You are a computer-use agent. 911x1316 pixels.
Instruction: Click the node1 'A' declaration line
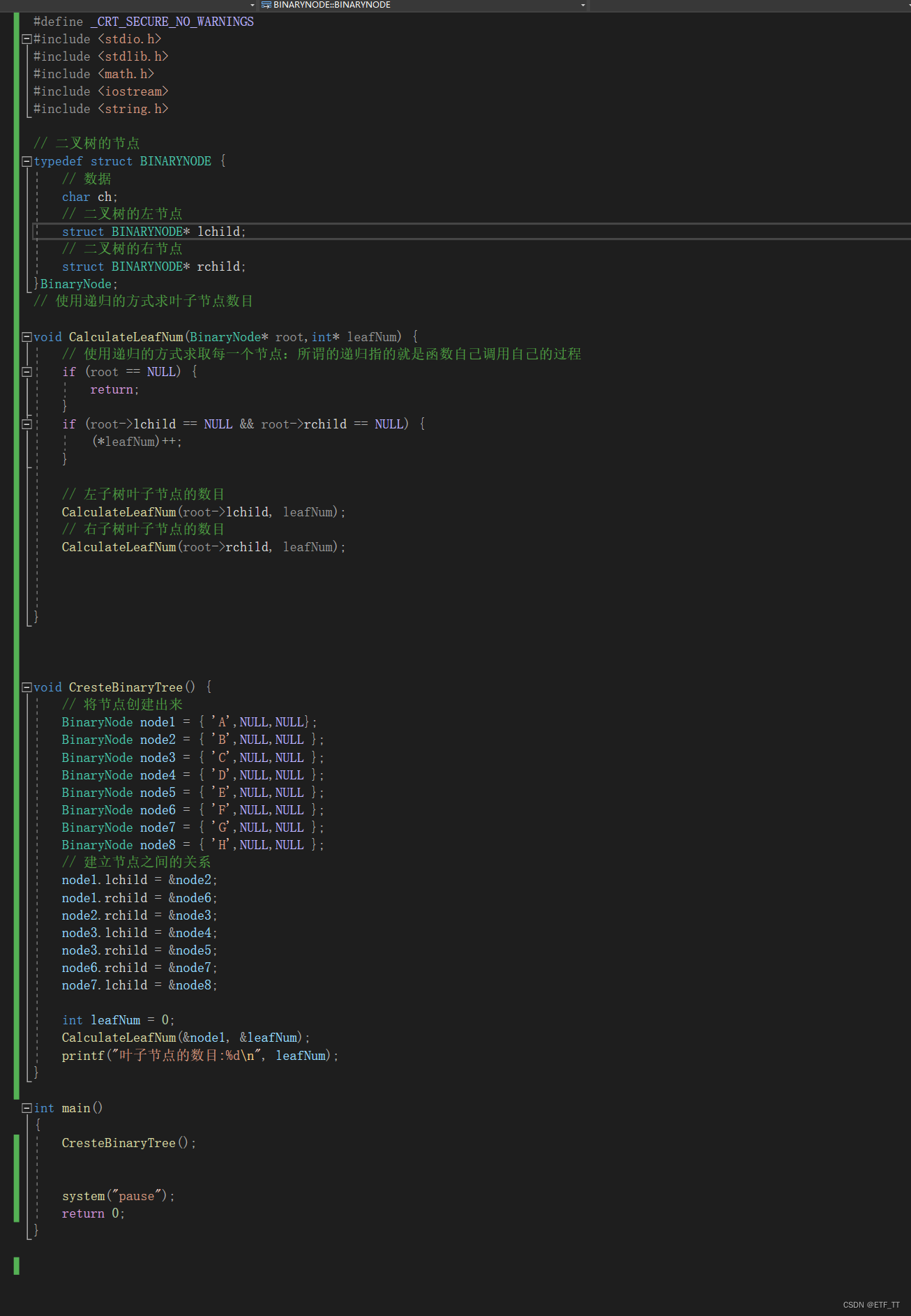coord(190,722)
